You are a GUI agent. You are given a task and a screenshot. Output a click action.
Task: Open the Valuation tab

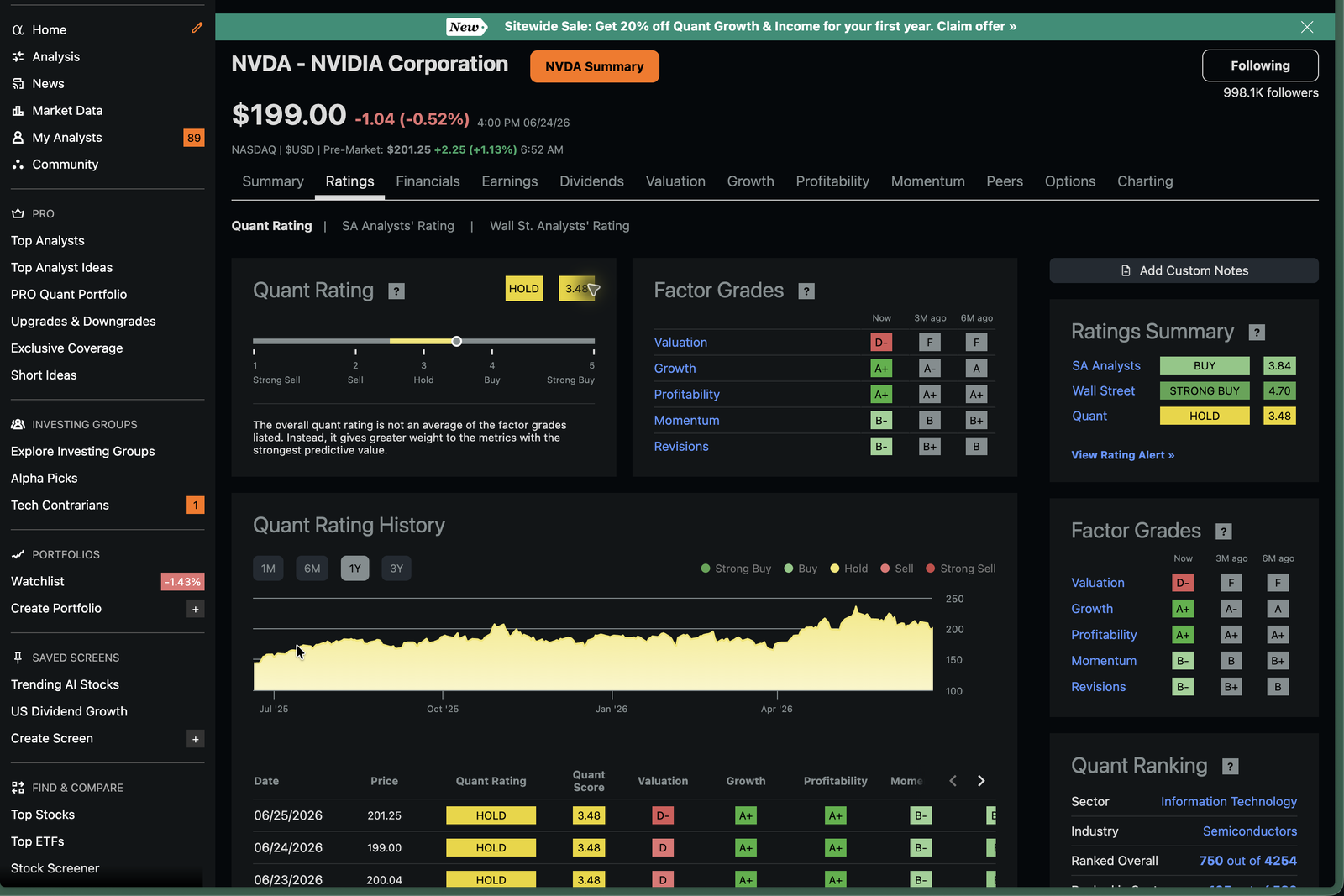(x=675, y=181)
